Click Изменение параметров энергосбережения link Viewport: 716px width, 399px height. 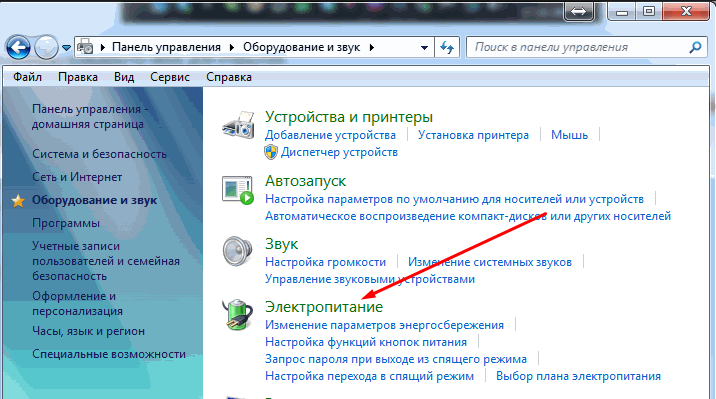point(384,325)
